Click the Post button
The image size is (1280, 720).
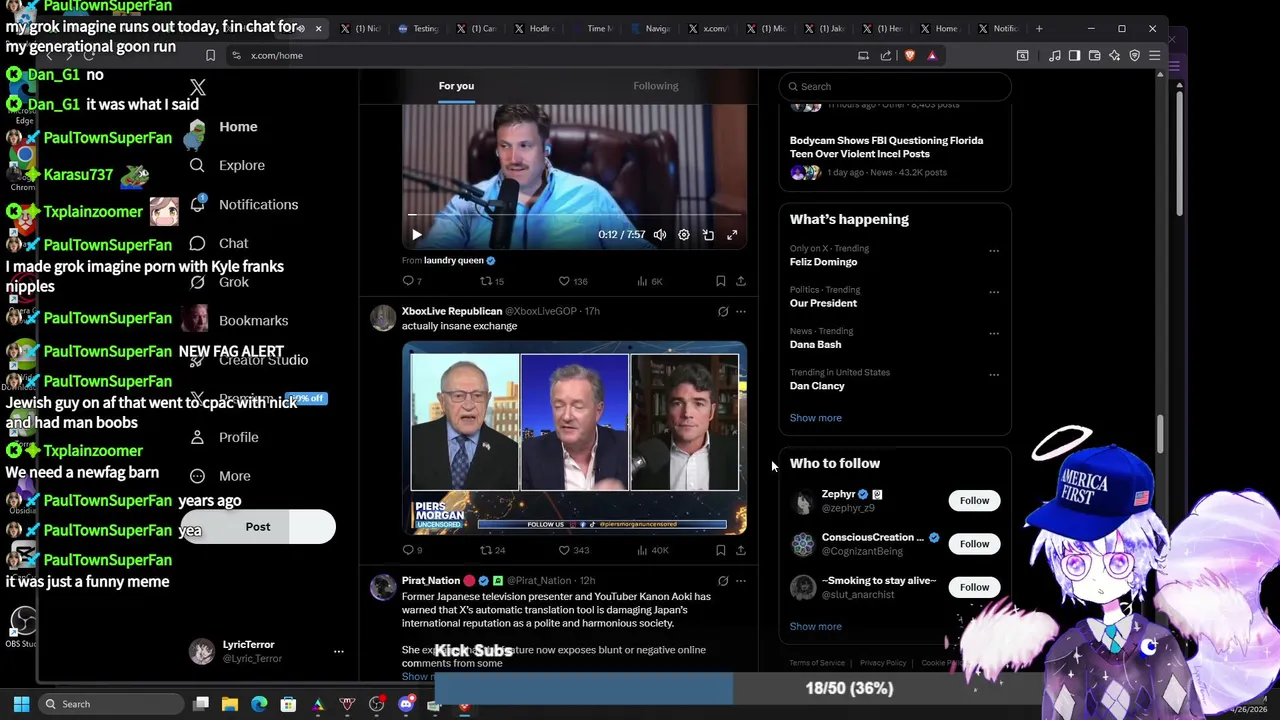tap(258, 527)
